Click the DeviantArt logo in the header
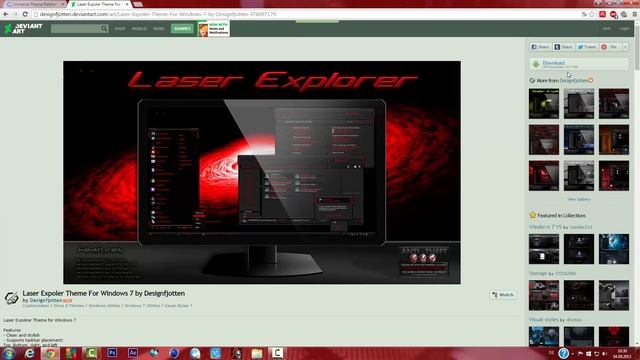The width and height of the screenshot is (640, 360). point(23,29)
